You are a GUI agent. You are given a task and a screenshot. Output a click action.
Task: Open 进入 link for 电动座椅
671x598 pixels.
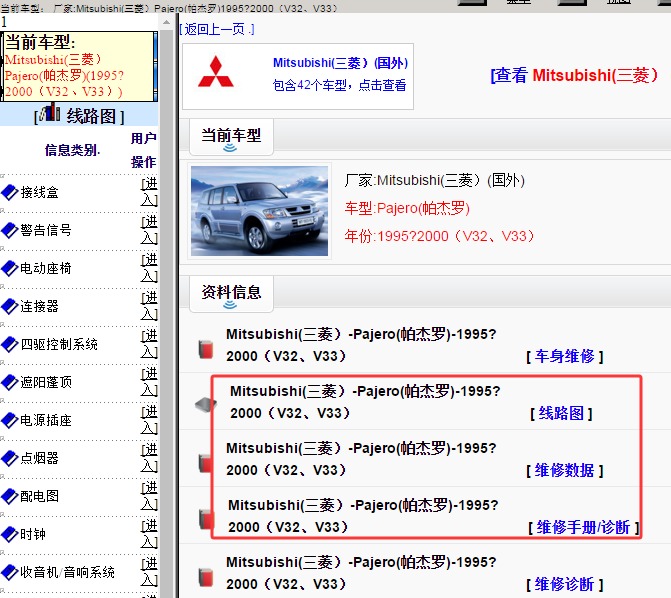(x=149, y=268)
